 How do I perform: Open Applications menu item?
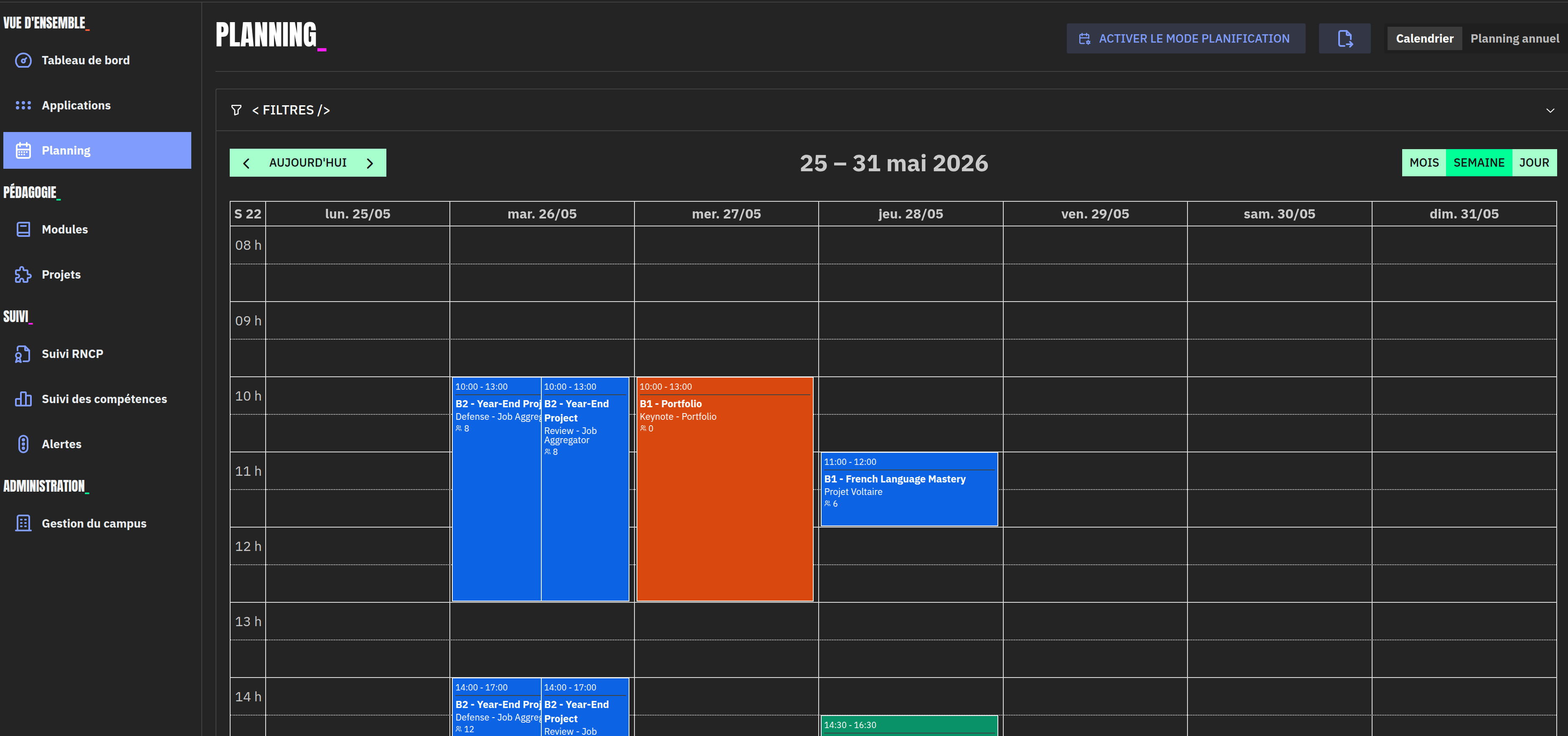click(97, 105)
